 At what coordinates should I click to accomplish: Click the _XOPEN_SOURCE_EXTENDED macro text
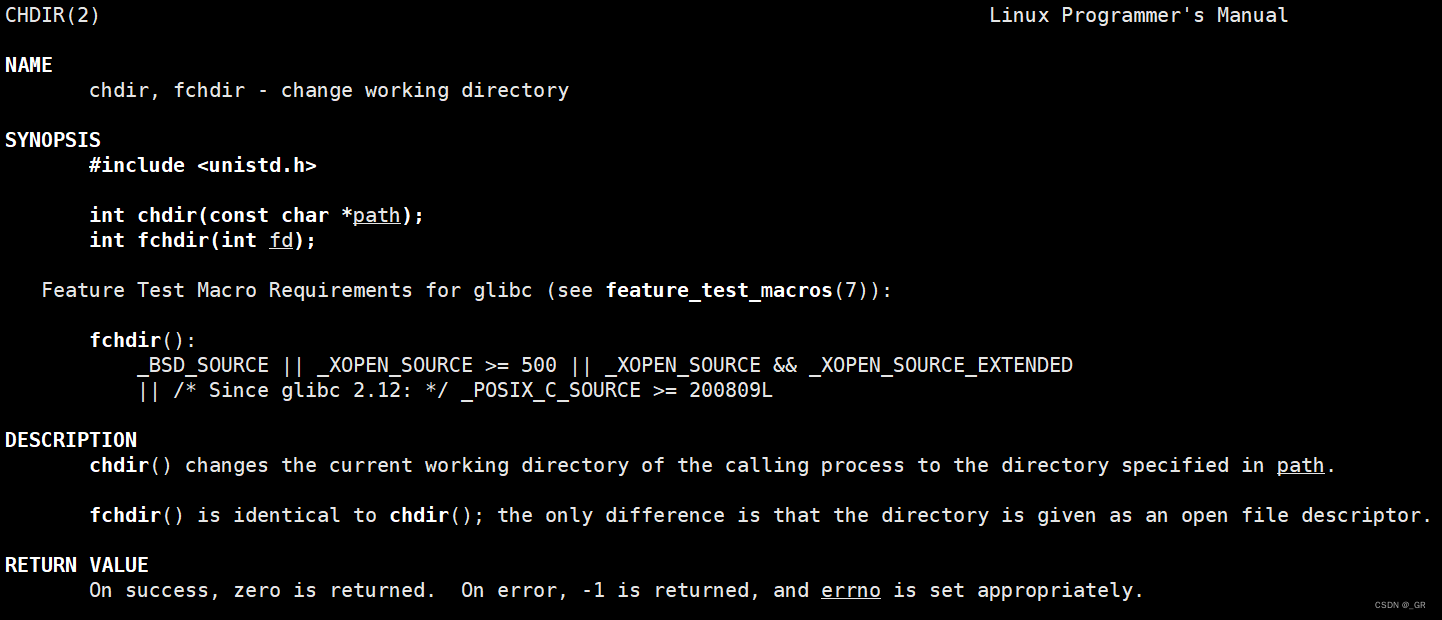tap(940, 365)
